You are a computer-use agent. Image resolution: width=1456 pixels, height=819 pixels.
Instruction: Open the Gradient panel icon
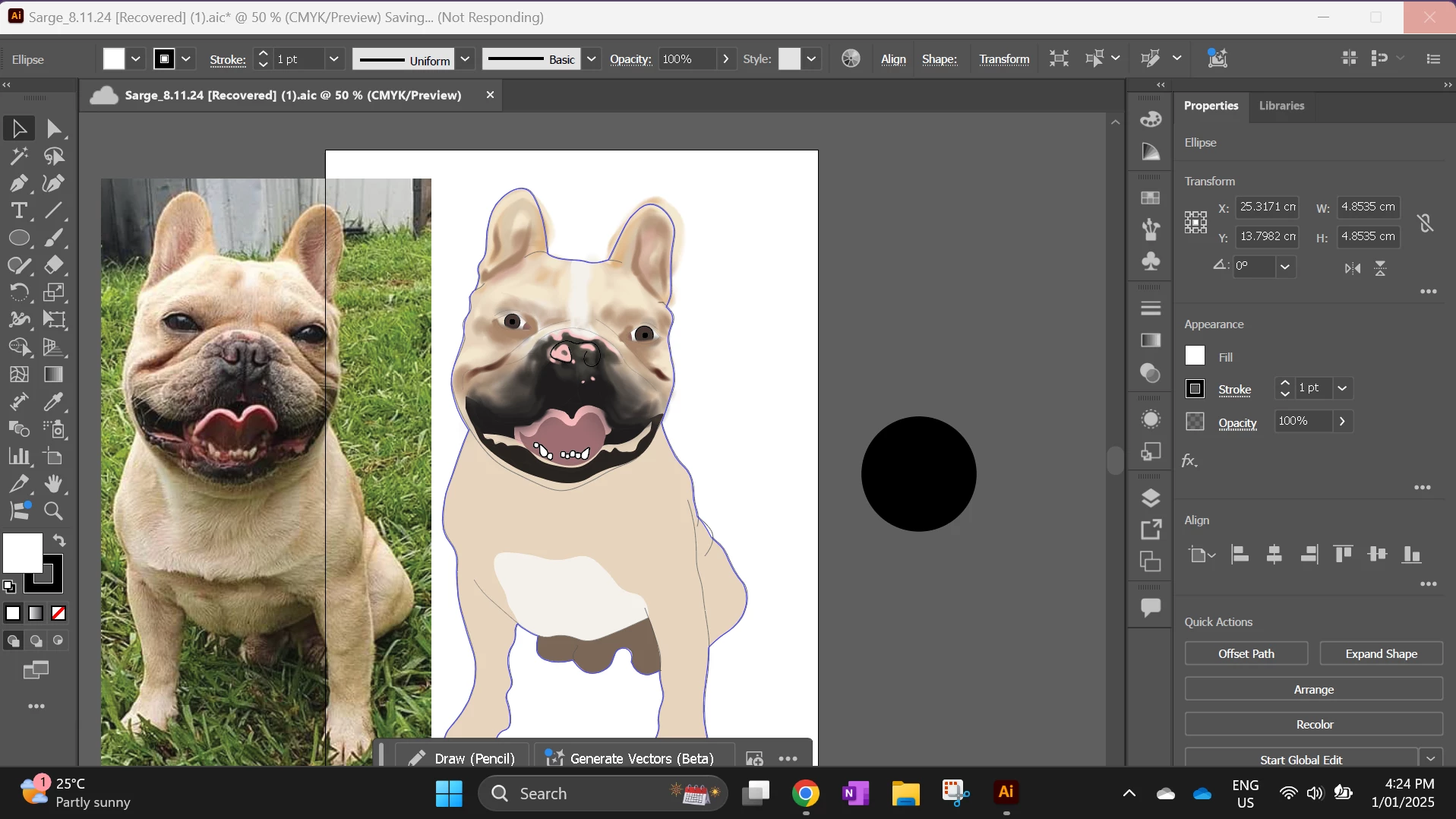click(1151, 340)
